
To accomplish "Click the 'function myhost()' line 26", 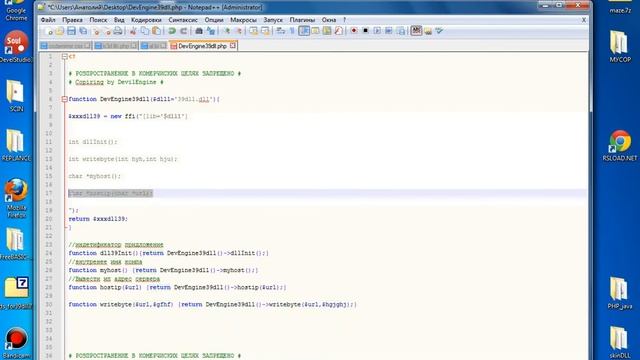I will coord(163,270).
